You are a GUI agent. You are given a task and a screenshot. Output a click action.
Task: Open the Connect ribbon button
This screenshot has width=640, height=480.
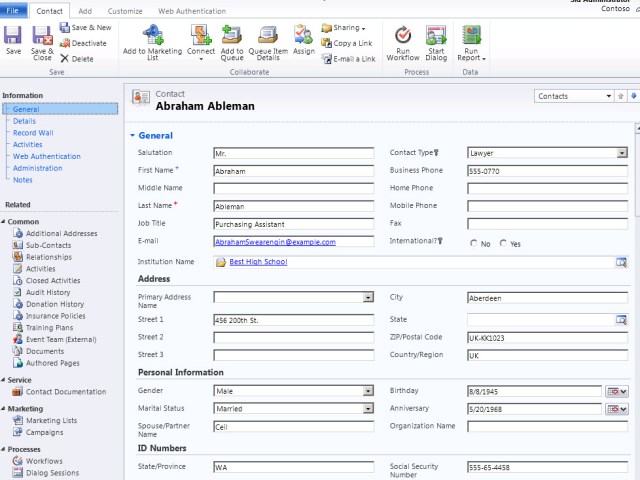[200, 36]
